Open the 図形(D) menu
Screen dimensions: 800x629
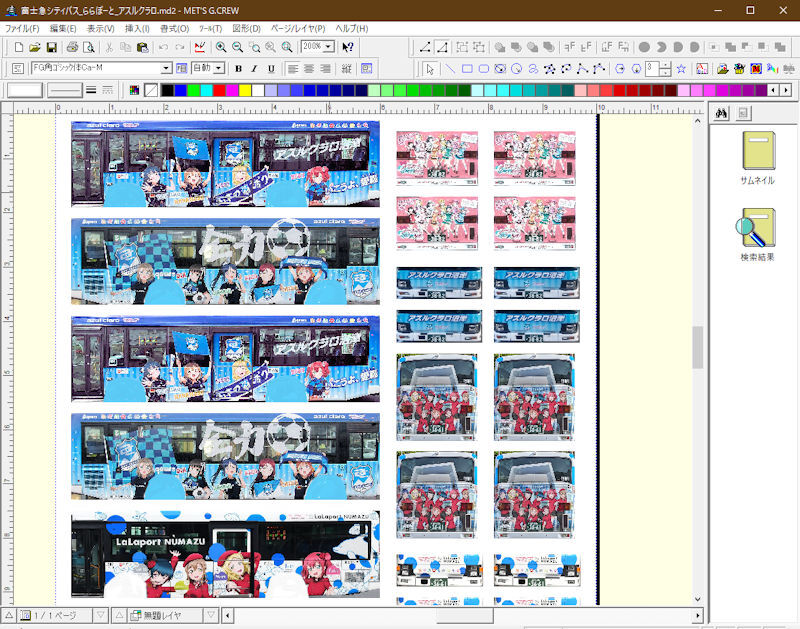pyautogui.click(x=246, y=29)
